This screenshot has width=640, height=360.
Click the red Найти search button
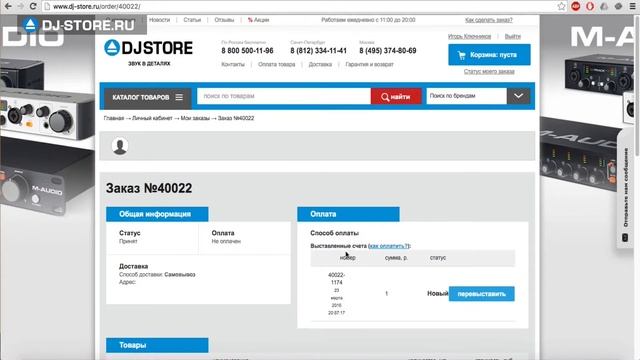pos(396,96)
